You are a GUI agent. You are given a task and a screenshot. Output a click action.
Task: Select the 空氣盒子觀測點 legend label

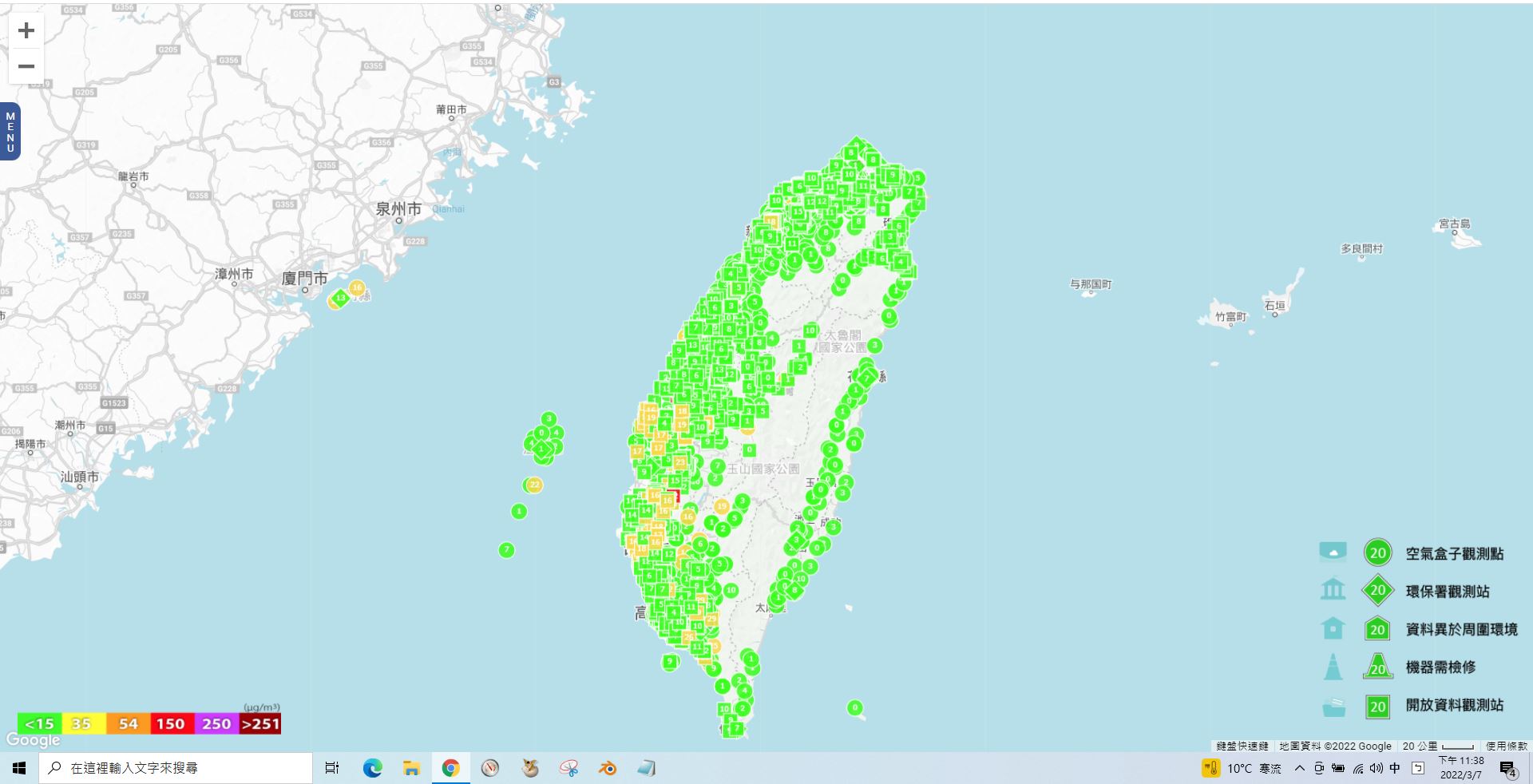[1454, 553]
